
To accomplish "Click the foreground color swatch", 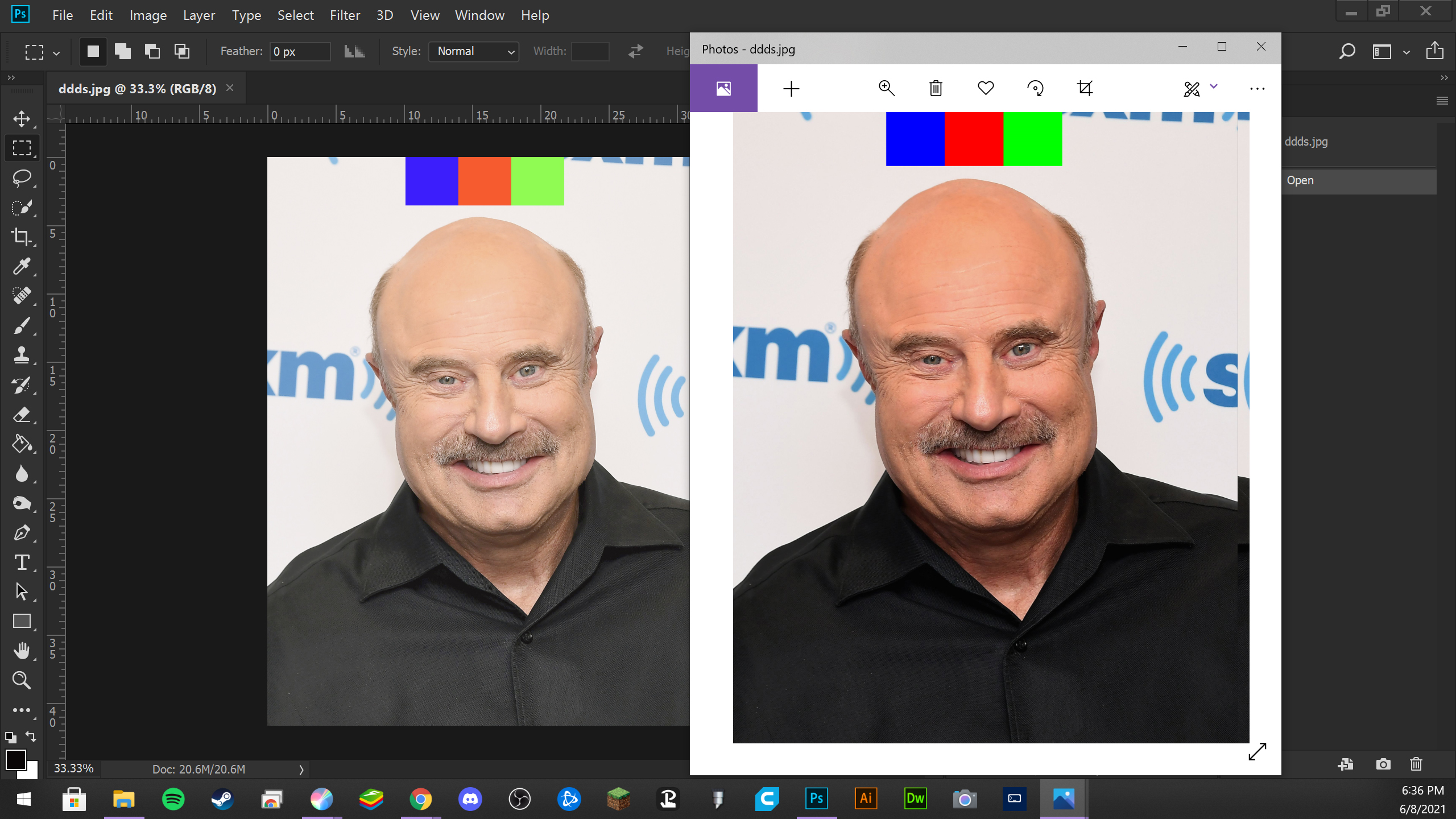I will [x=15, y=759].
